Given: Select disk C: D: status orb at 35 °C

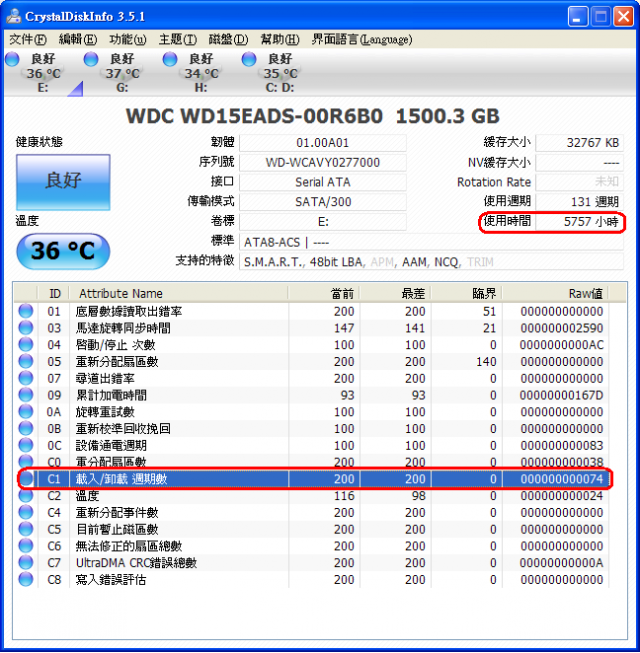Looking at the screenshot, I should tap(249, 59).
